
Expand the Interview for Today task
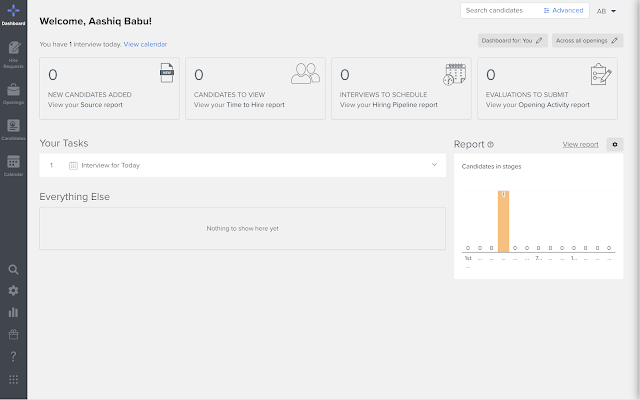tap(434, 164)
